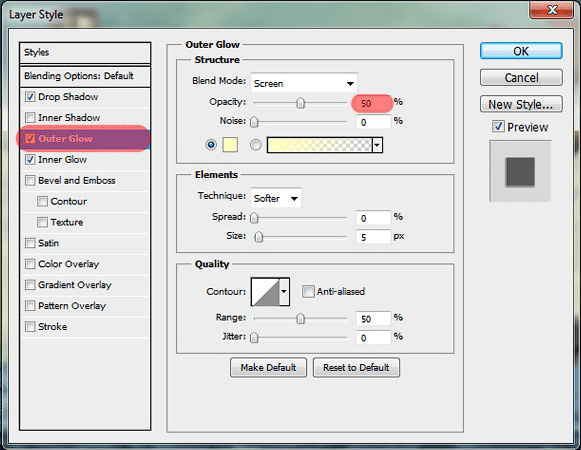Select the solid color radio button
The height and width of the screenshot is (450, 581).
pyautogui.click(x=211, y=145)
